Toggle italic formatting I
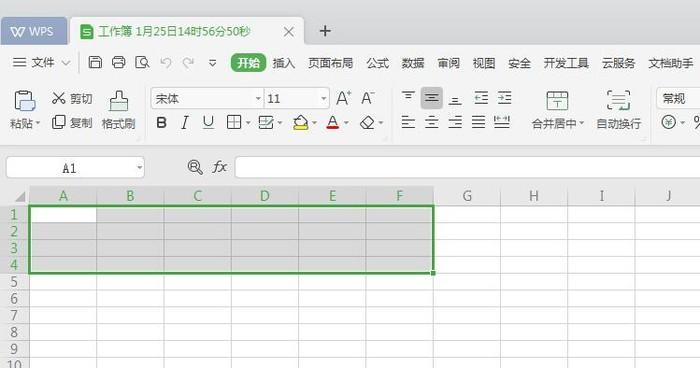The width and height of the screenshot is (700, 368). 185,122
